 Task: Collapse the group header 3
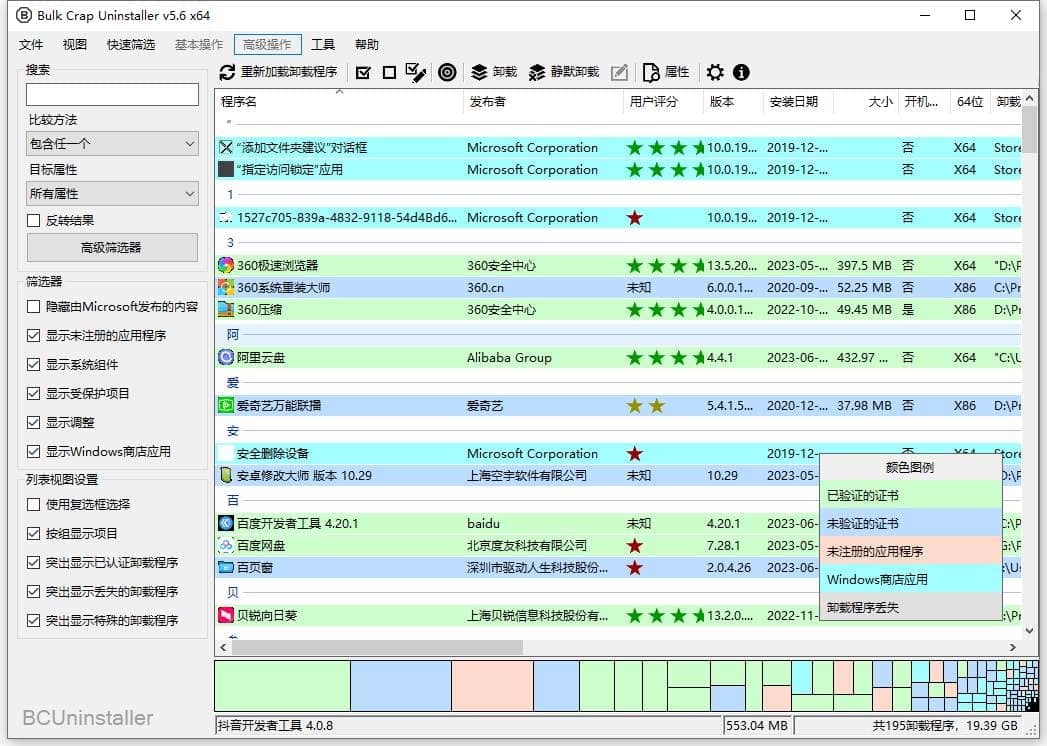(x=230, y=242)
